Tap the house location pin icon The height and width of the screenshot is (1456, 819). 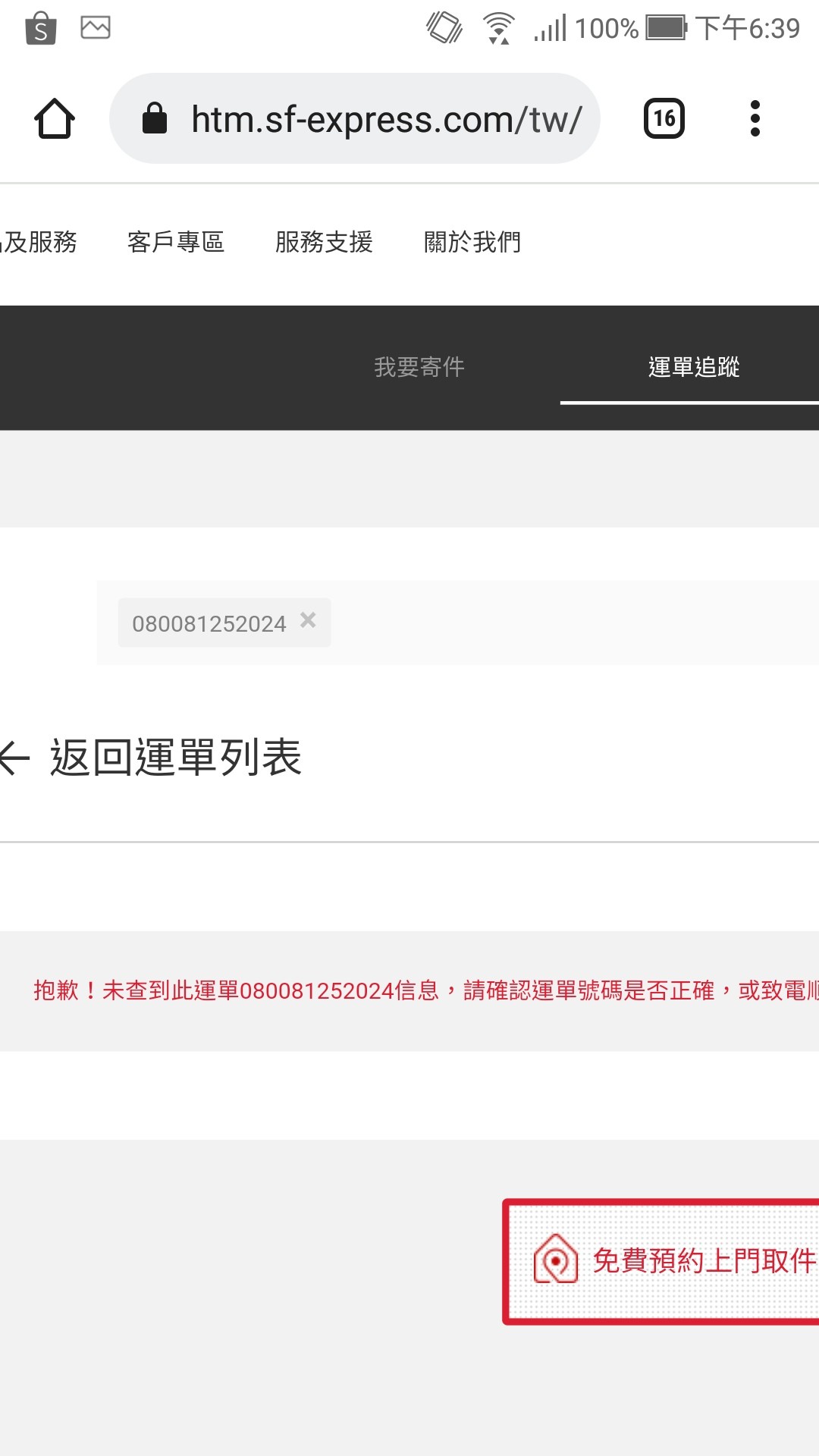(x=556, y=1259)
